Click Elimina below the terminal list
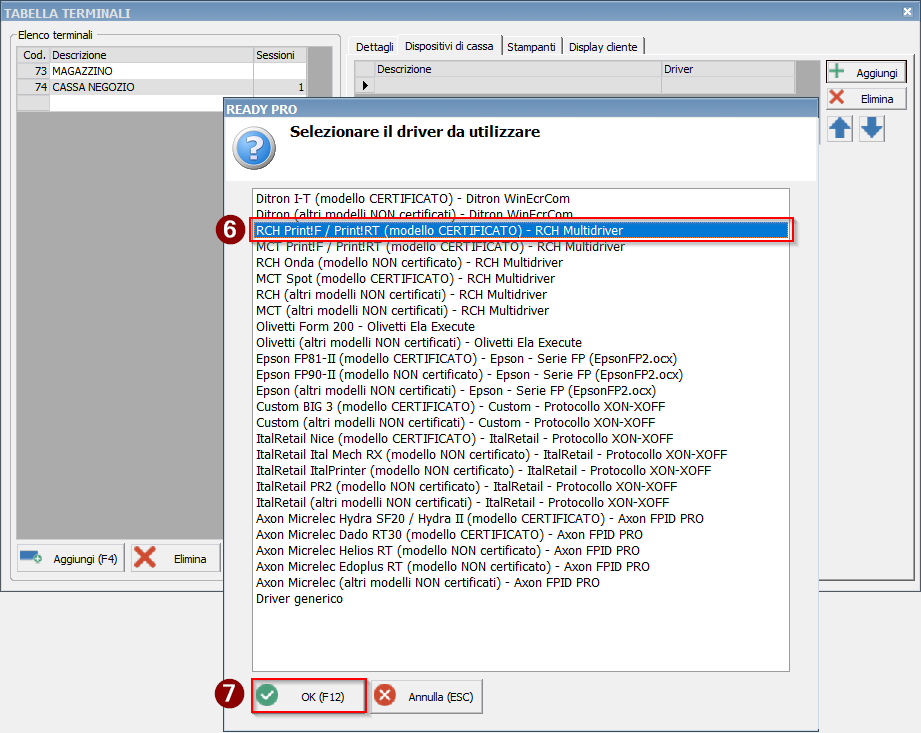 (177, 559)
